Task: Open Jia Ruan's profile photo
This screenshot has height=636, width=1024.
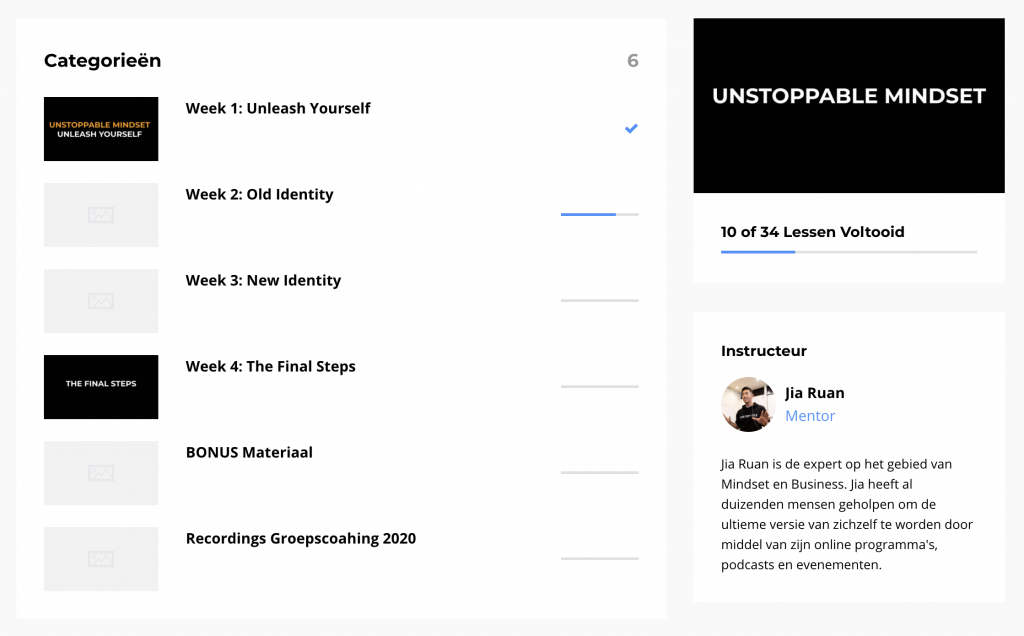Action: point(748,404)
